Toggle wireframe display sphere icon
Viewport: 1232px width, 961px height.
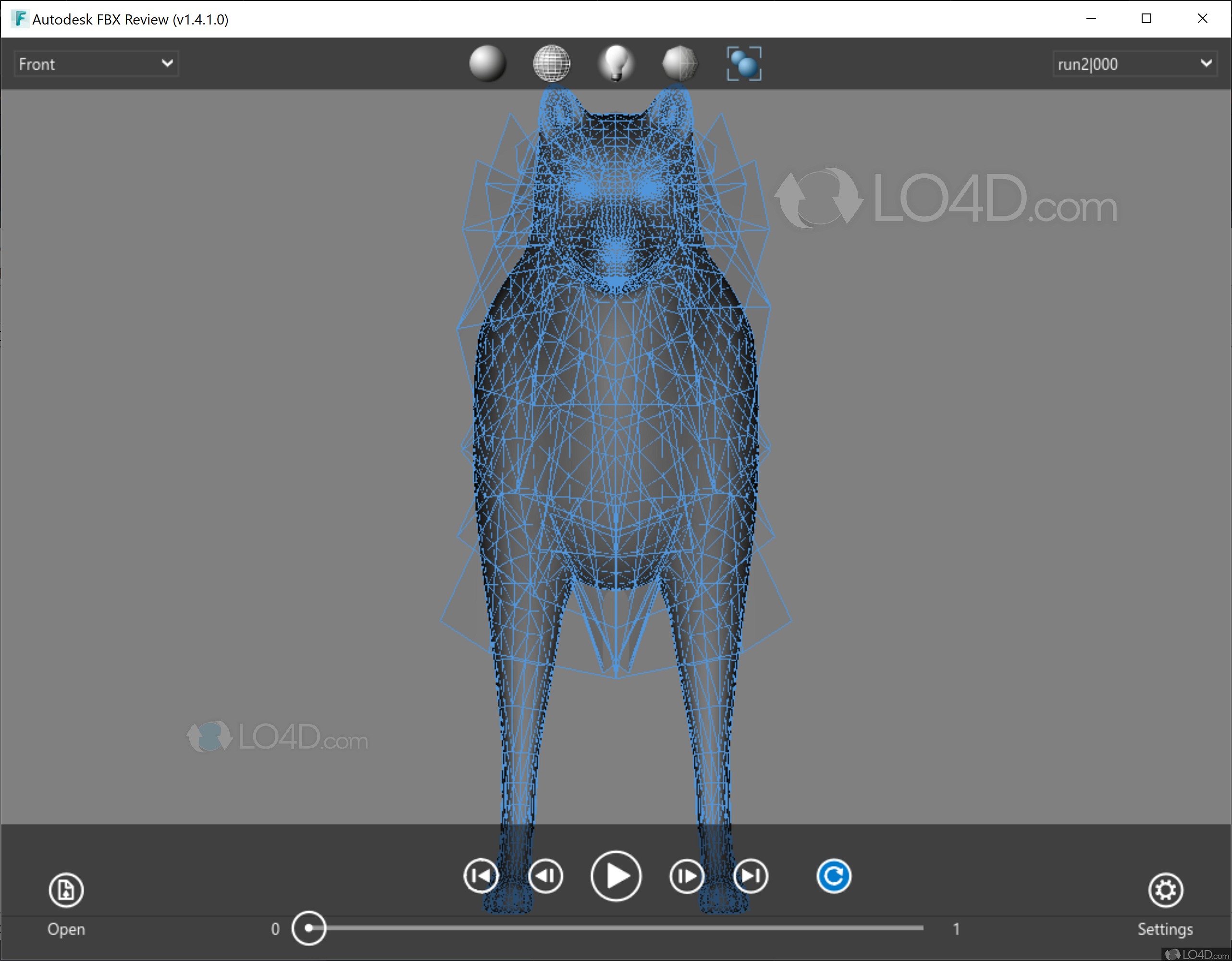[552, 63]
